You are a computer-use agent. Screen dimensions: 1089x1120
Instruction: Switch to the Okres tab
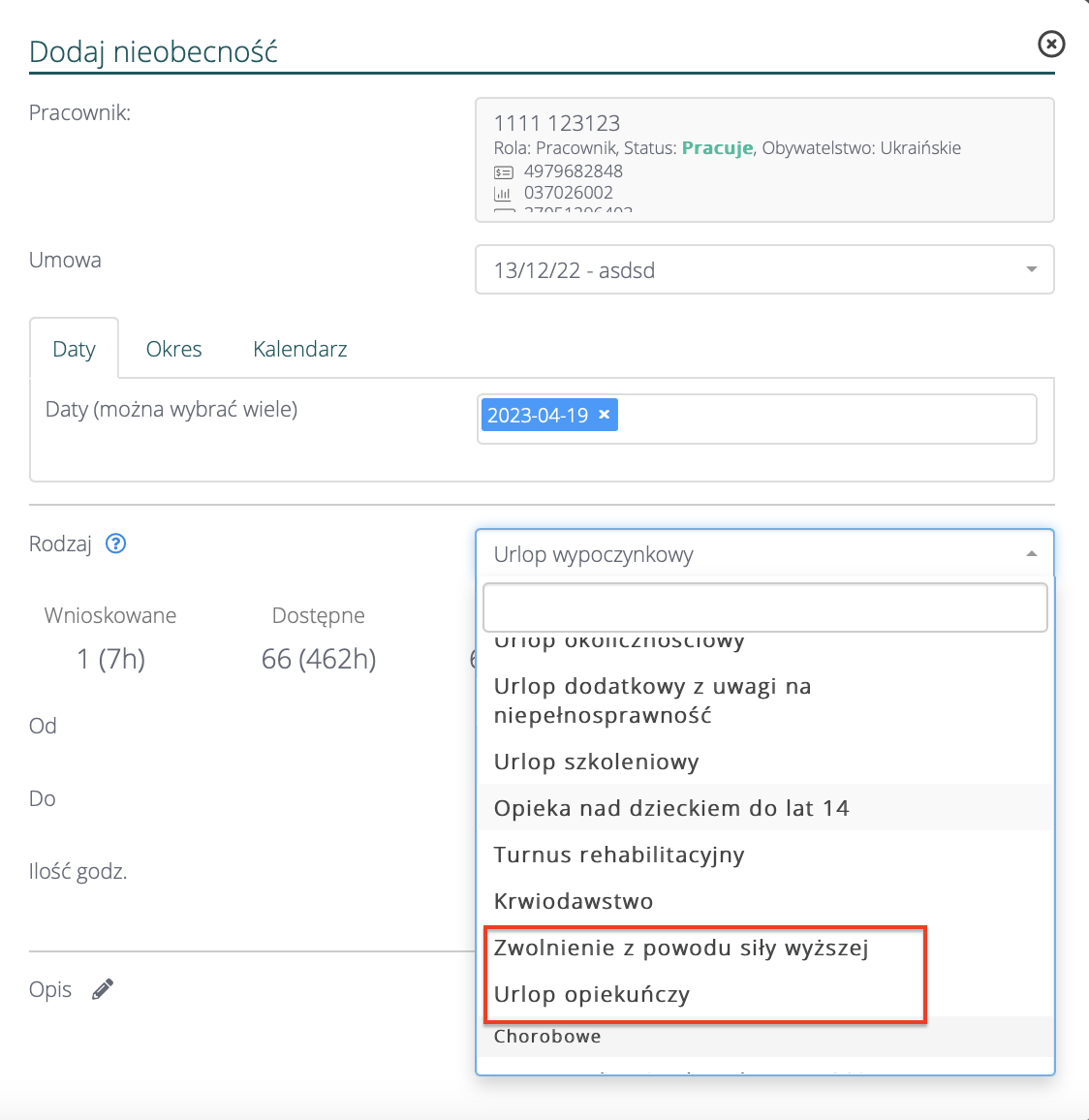tap(173, 349)
